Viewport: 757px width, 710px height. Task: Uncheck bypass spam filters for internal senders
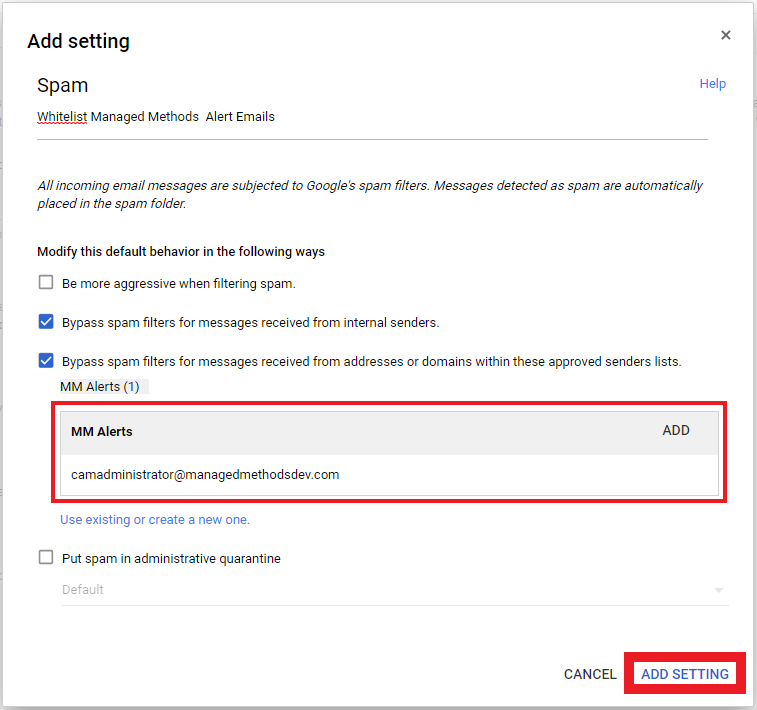coord(46,322)
